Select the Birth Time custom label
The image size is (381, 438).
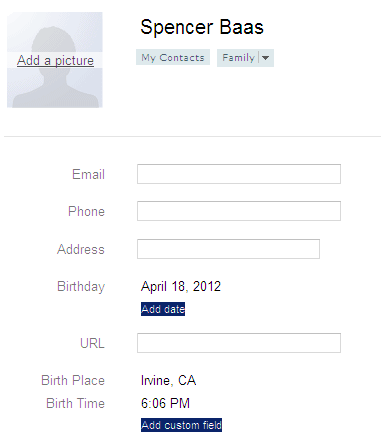click(x=75, y=403)
